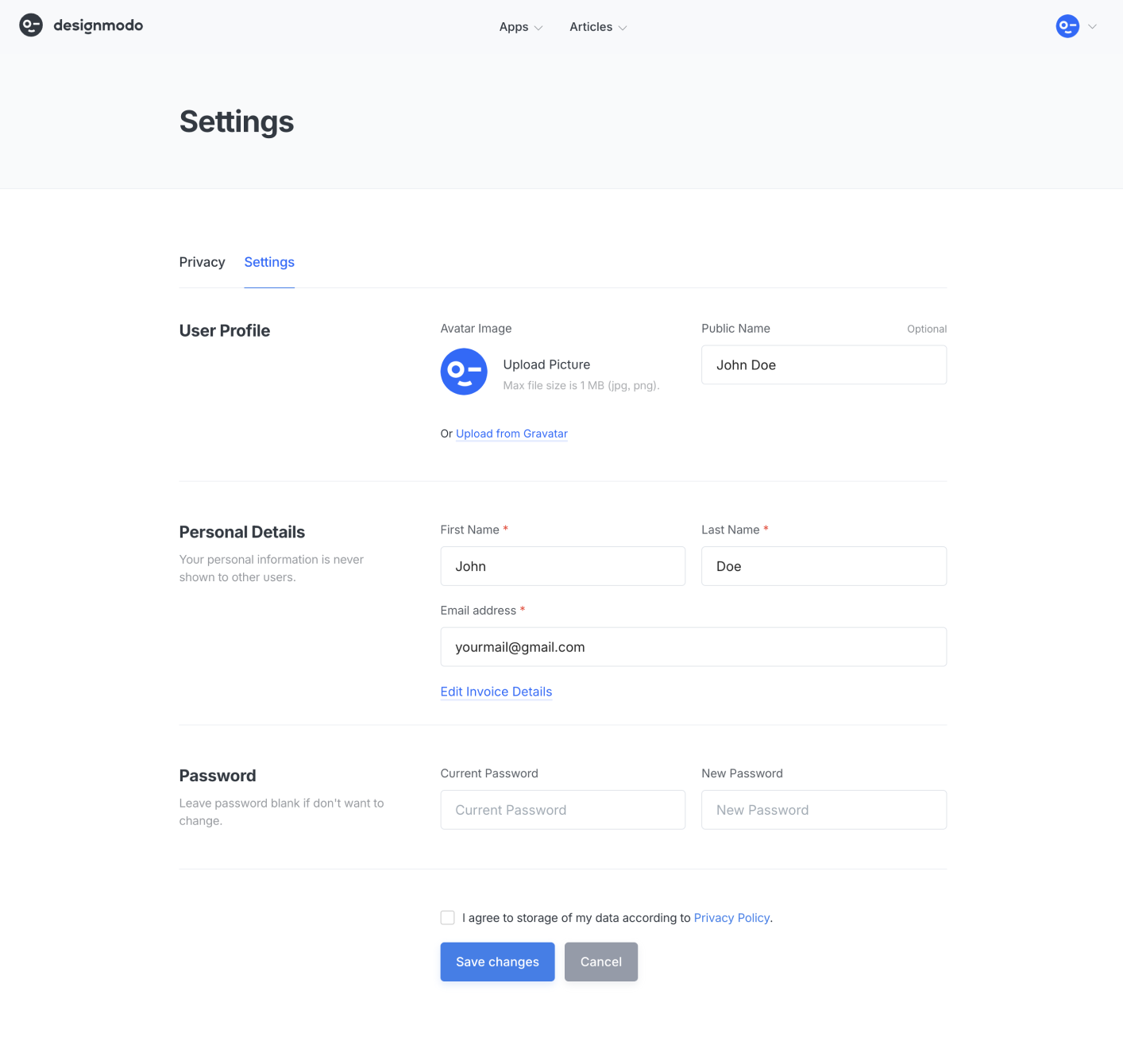Click the Save changes button
This screenshot has height=1064, width=1123.
[x=498, y=962]
